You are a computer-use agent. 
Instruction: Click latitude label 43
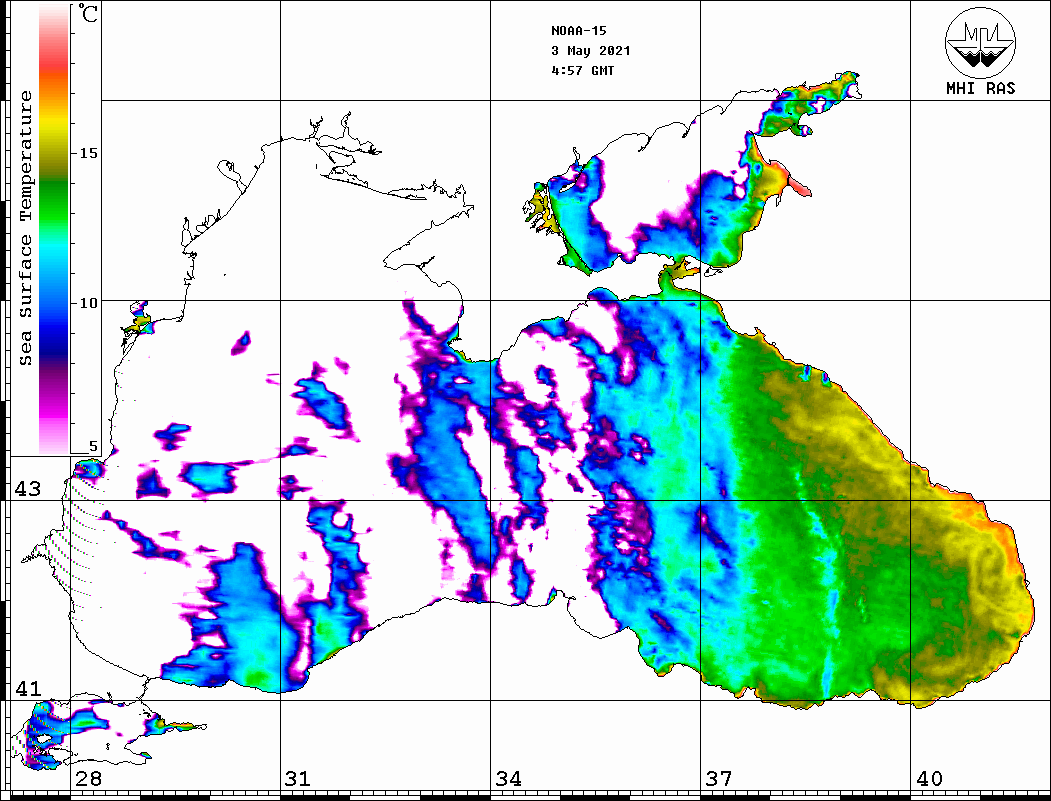tap(28, 489)
